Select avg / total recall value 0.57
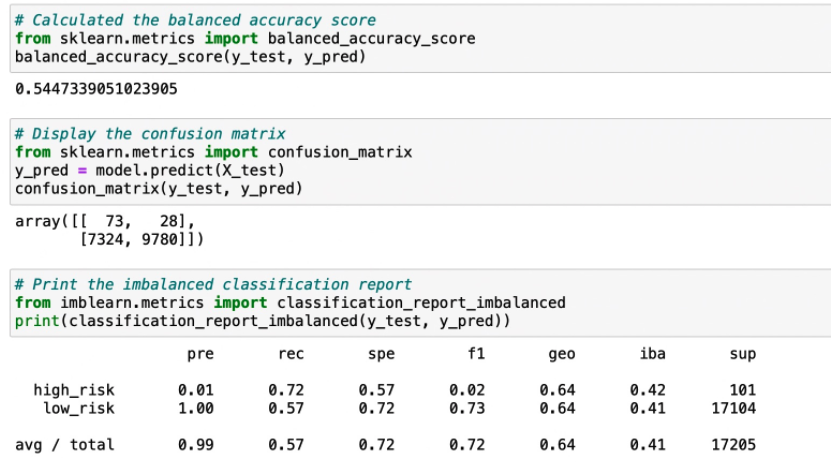Screen dimensions: 839x463 click(x=286, y=445)
